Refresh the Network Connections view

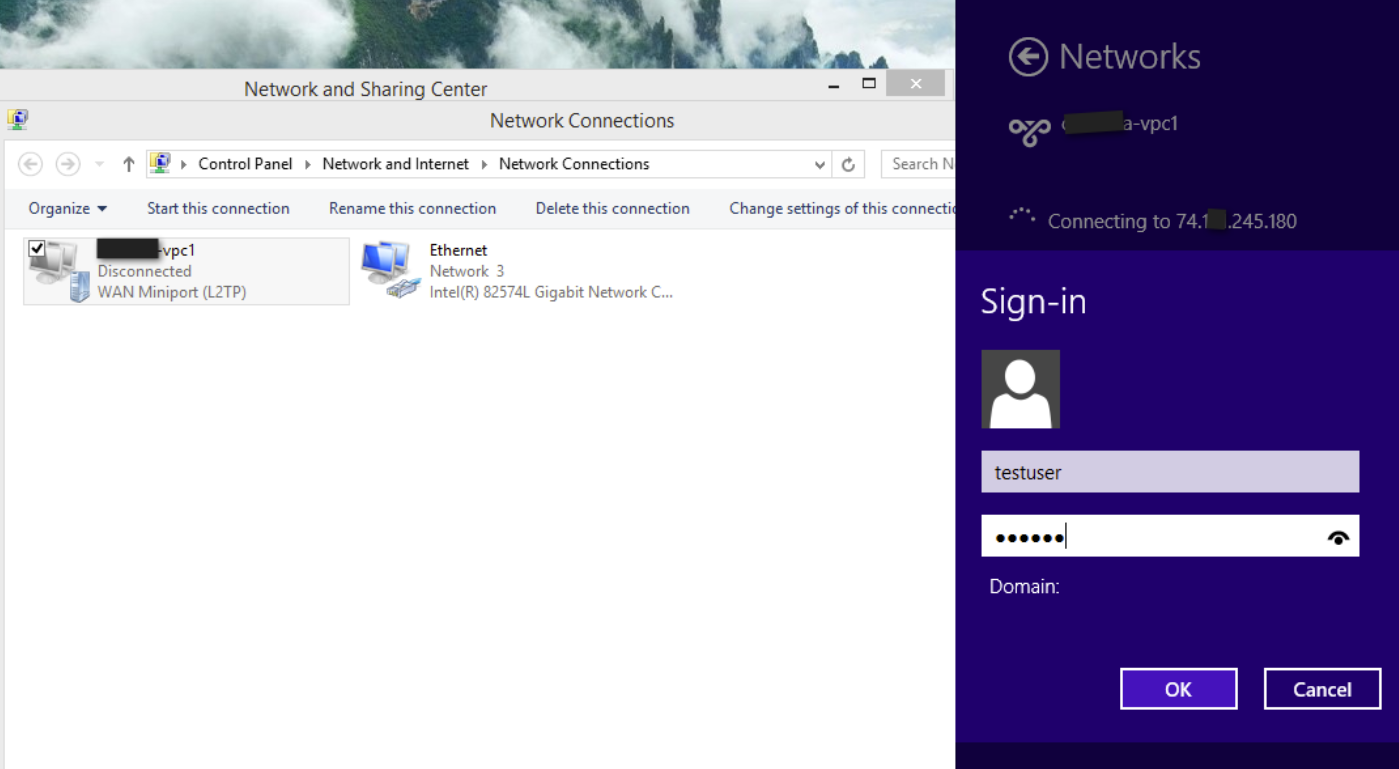click(849, 163)
